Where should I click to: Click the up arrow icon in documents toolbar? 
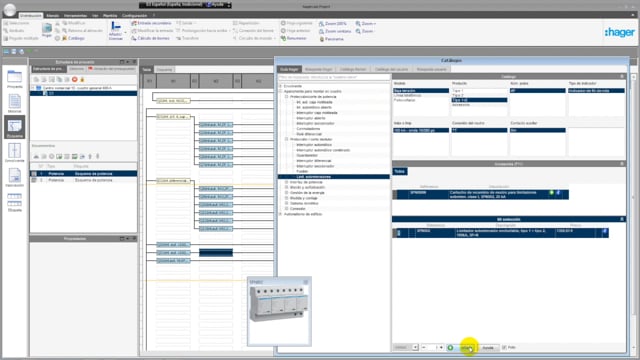pos(90,156)
